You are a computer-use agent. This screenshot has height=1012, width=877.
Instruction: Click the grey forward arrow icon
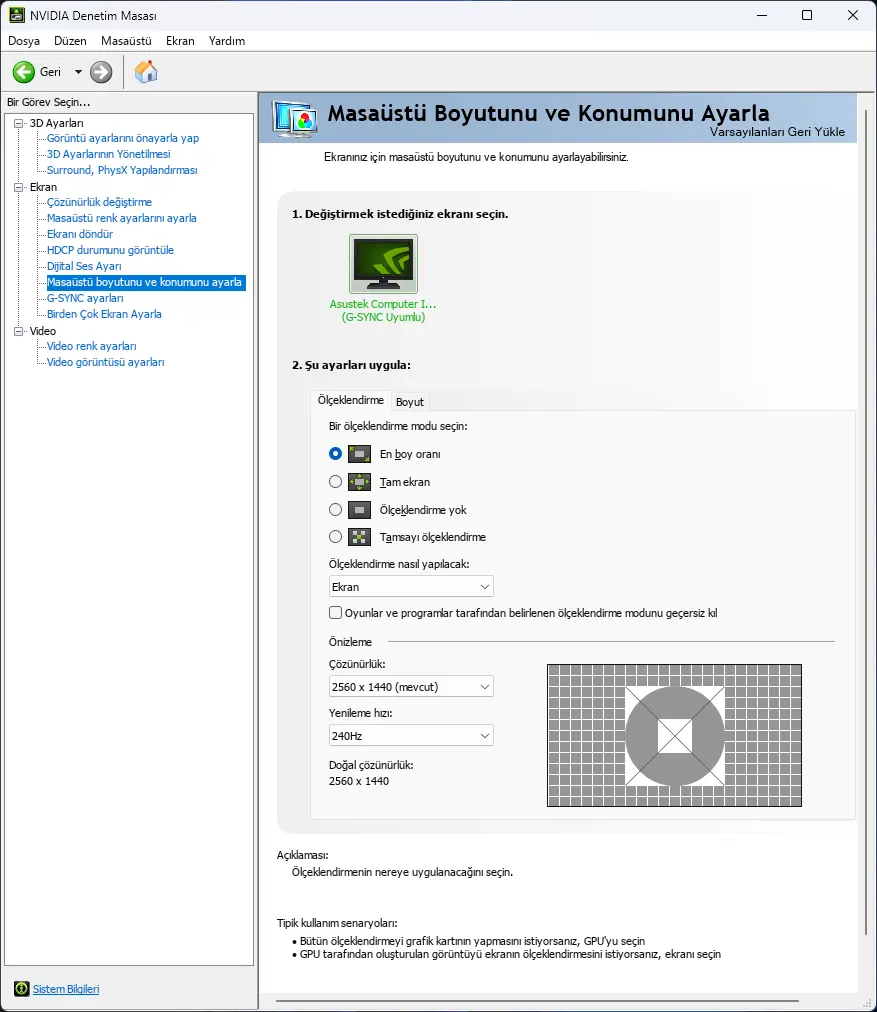pyautogui.click(x=101, y=72)
